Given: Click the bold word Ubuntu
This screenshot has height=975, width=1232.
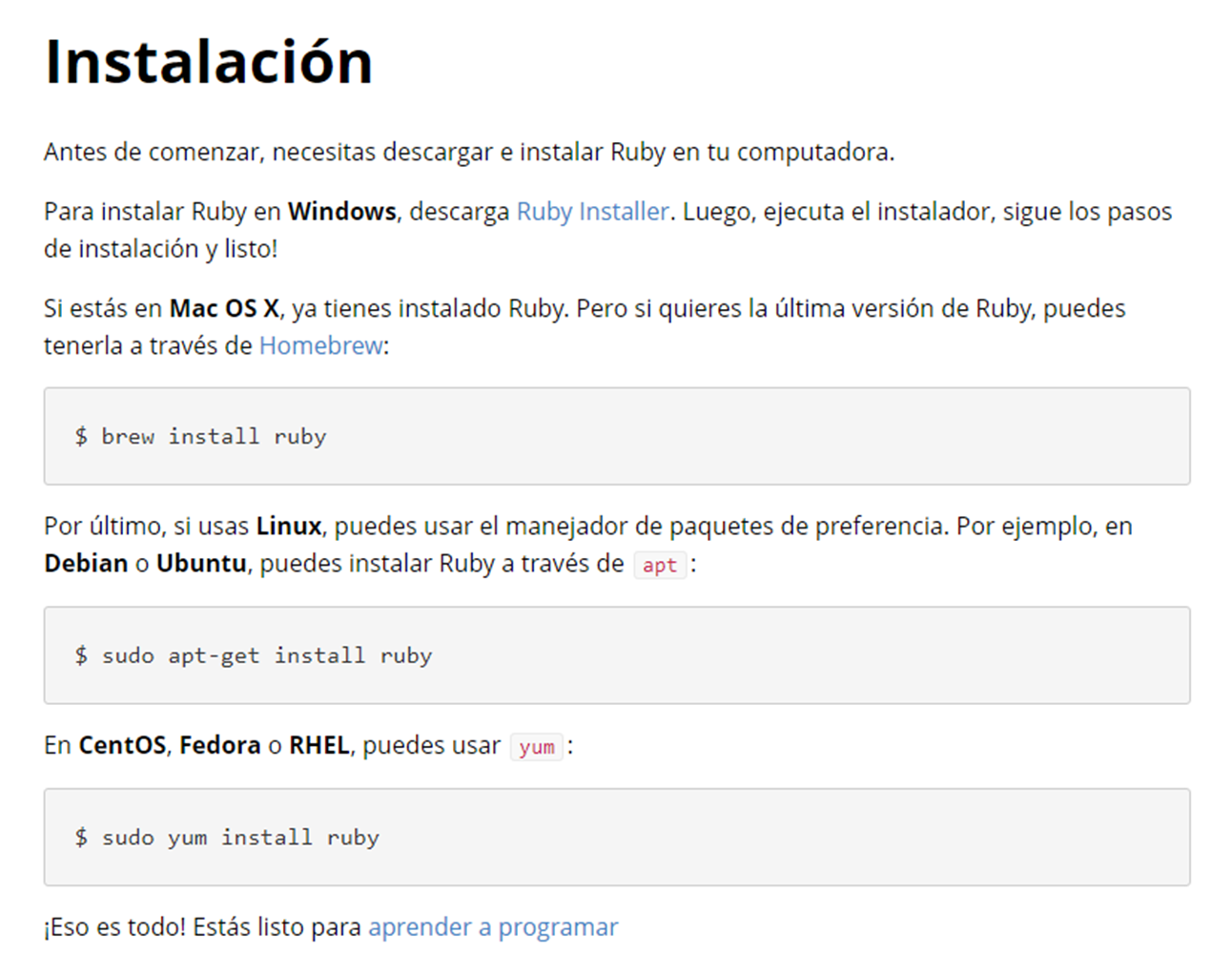Looking at the screenshot, I should point(201,564).
